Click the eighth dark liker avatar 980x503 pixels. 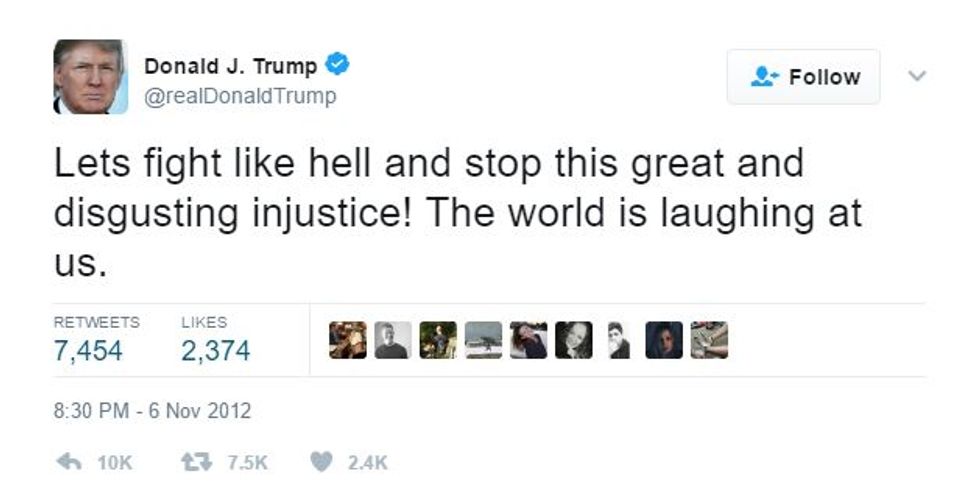coord(664,340)
